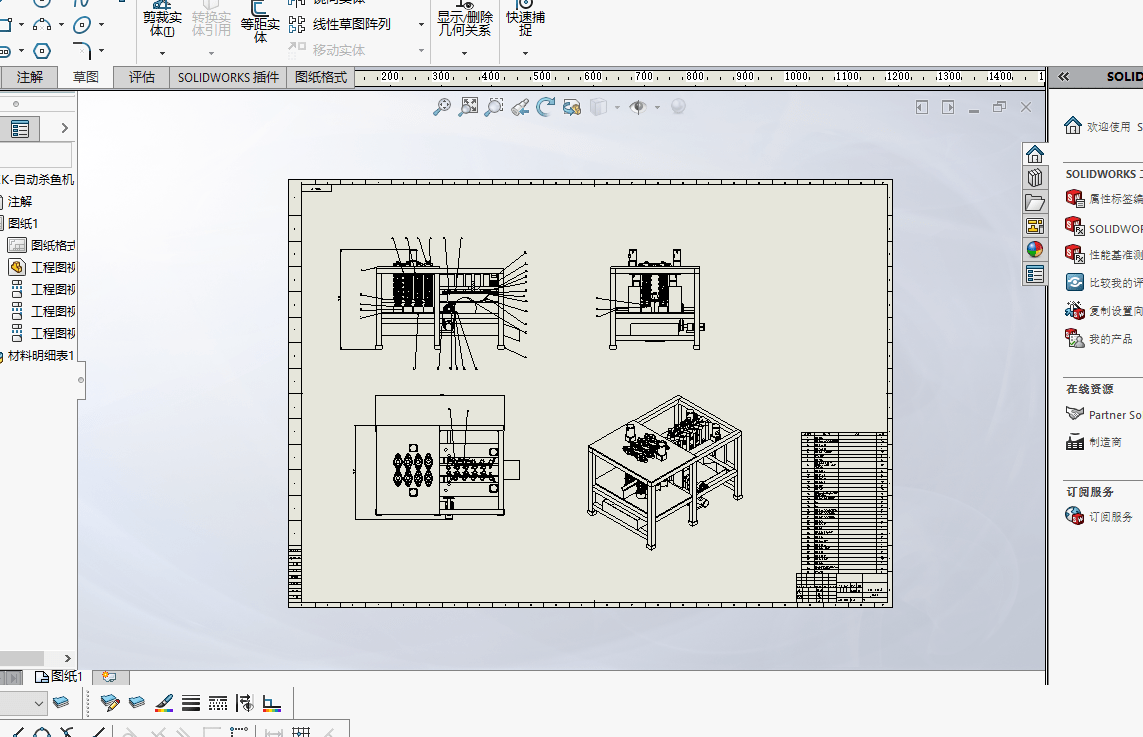Select the Sketch Fillet tool

click(82, 51)
